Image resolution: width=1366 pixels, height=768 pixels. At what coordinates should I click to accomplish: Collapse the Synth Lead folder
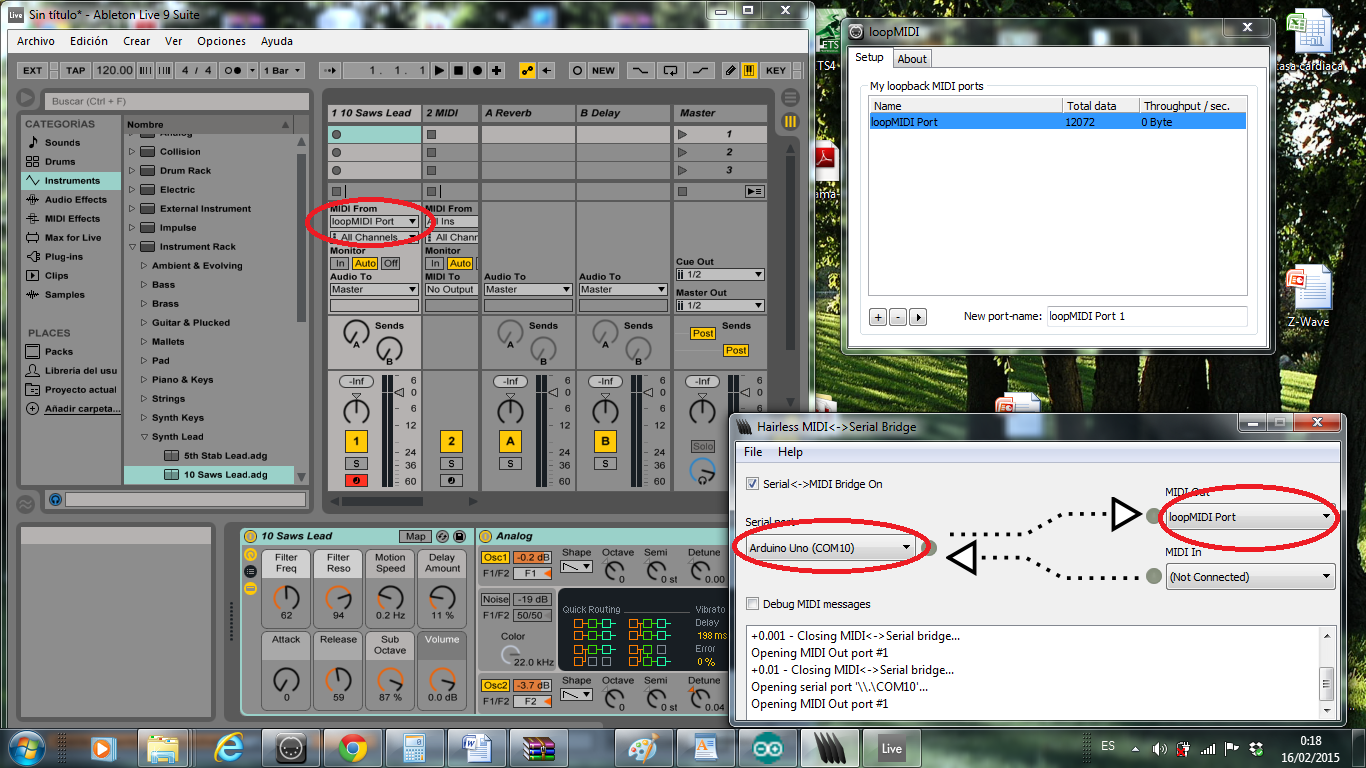pyautogui.click(x=143, y=437)
